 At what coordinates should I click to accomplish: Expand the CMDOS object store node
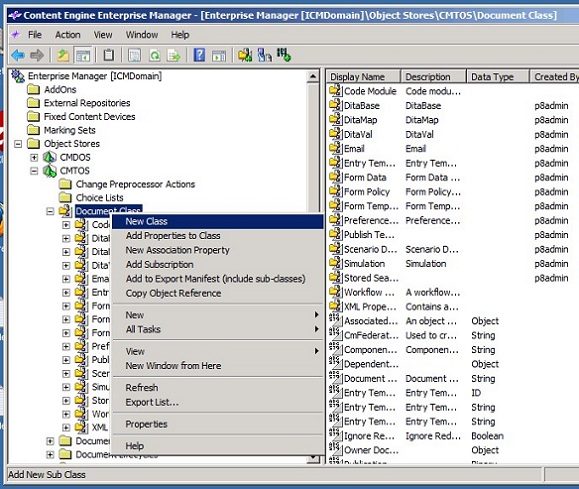[x=34, y=157]
